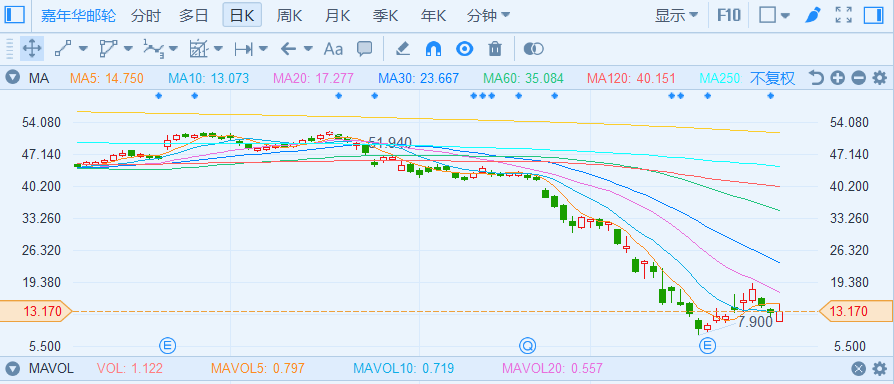Open wave tool dropdown arrow
Image resolution: width=894 pixels, height=384 pixels.
173,49
